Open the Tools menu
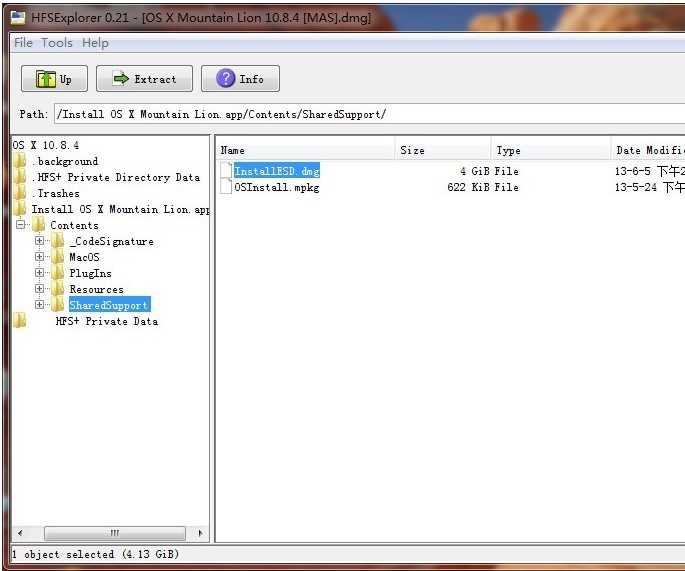Viewport: 685px width, 571px height. 57,43
